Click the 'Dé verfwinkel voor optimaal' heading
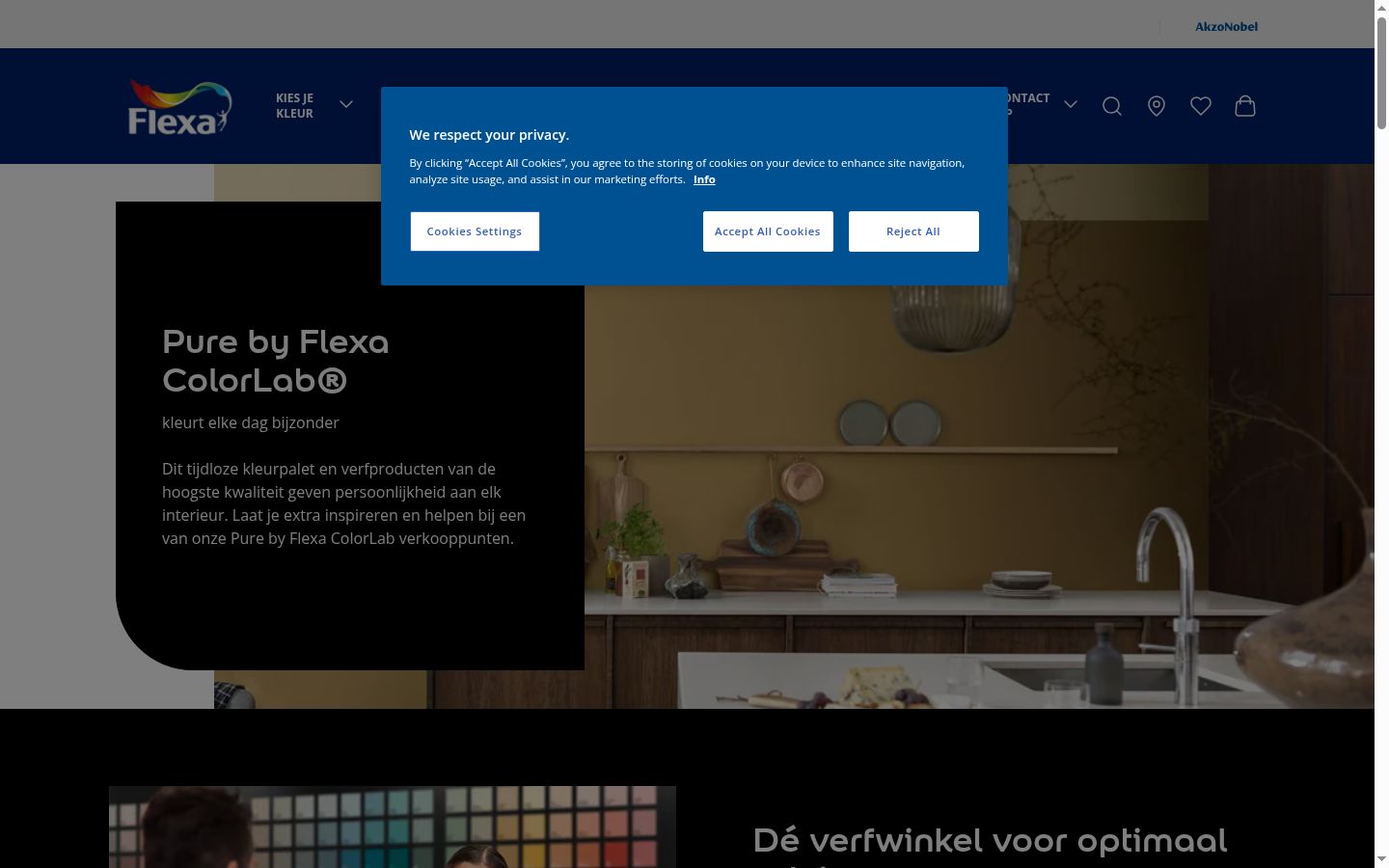1389x868 pixels. click(x=990, y=840)
